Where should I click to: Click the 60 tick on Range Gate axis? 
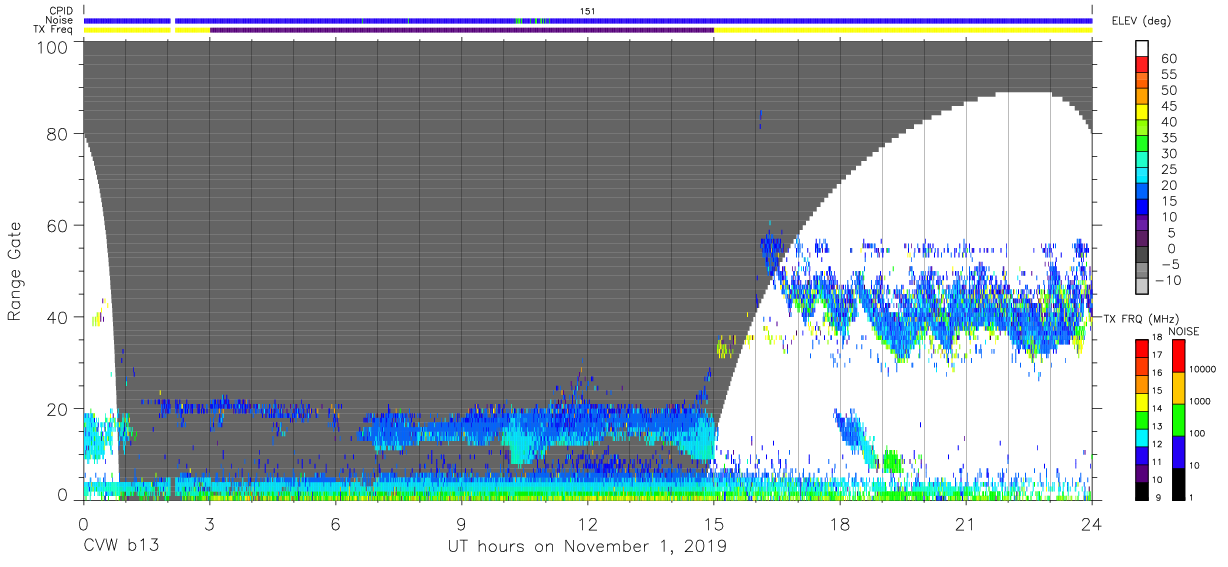pyautogui.click(x=58, y=226)
